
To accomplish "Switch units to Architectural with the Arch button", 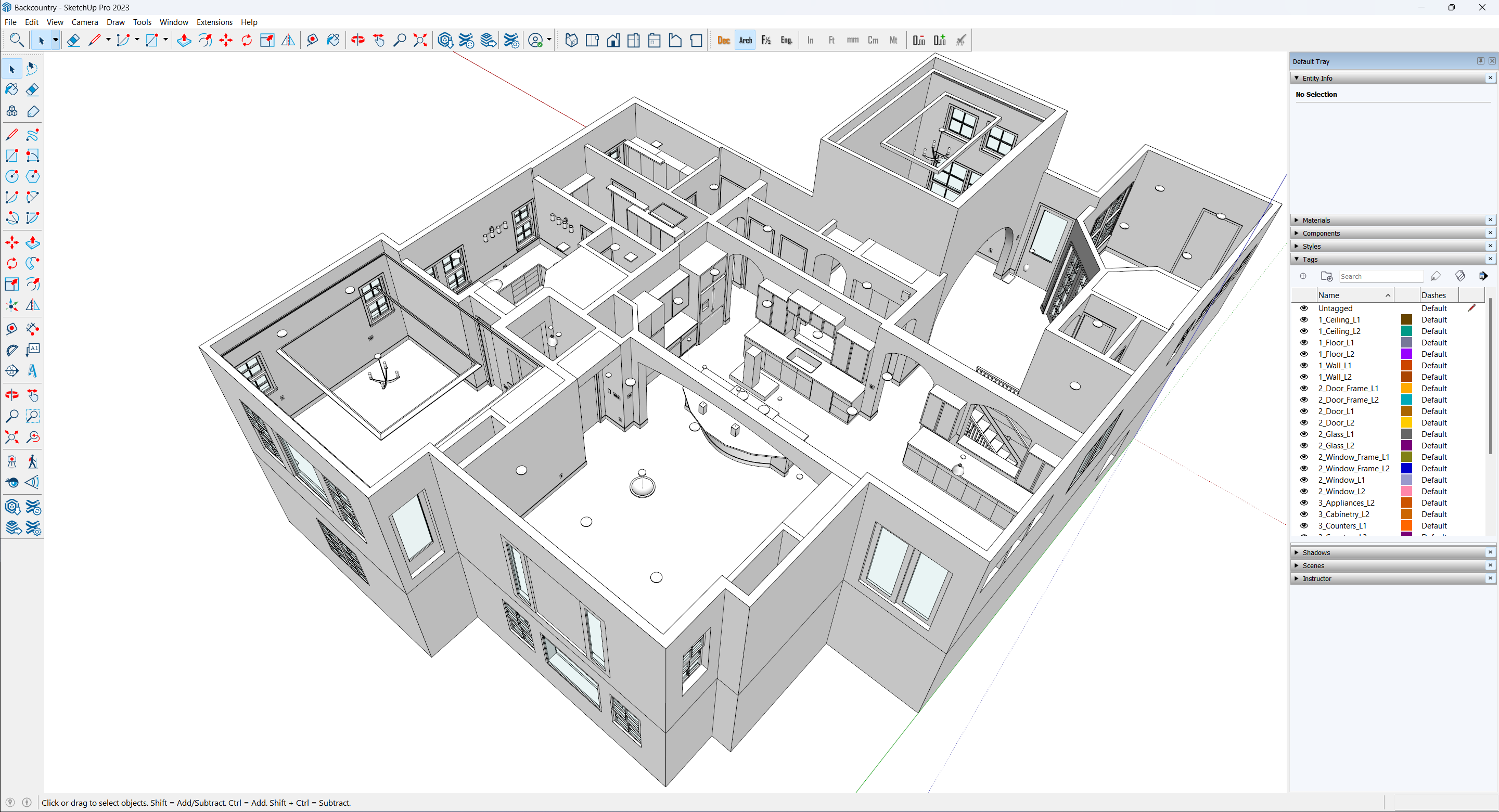I will point(746,40).
